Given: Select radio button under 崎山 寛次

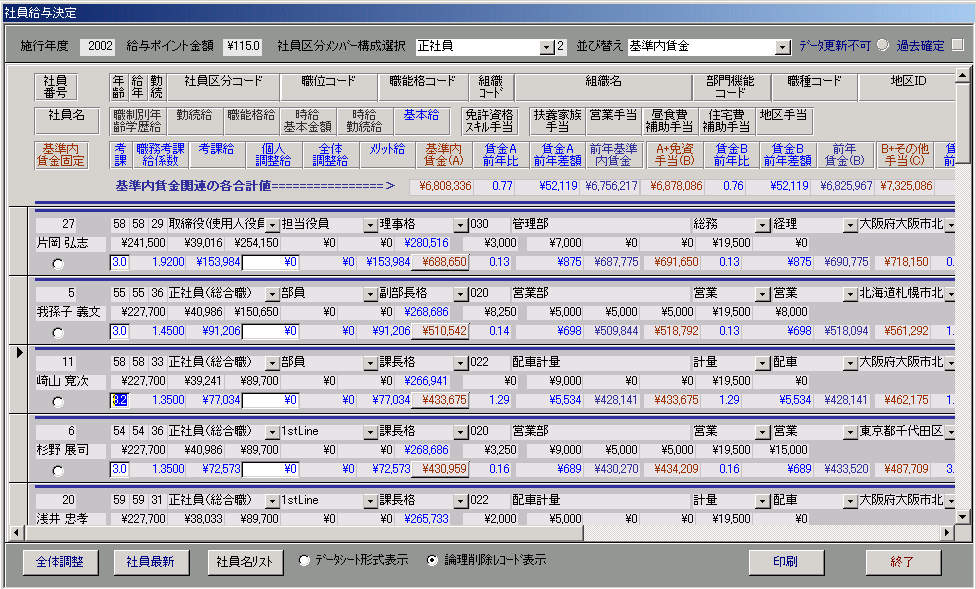Looking at the screenshot, I should (x=58, y=402).
